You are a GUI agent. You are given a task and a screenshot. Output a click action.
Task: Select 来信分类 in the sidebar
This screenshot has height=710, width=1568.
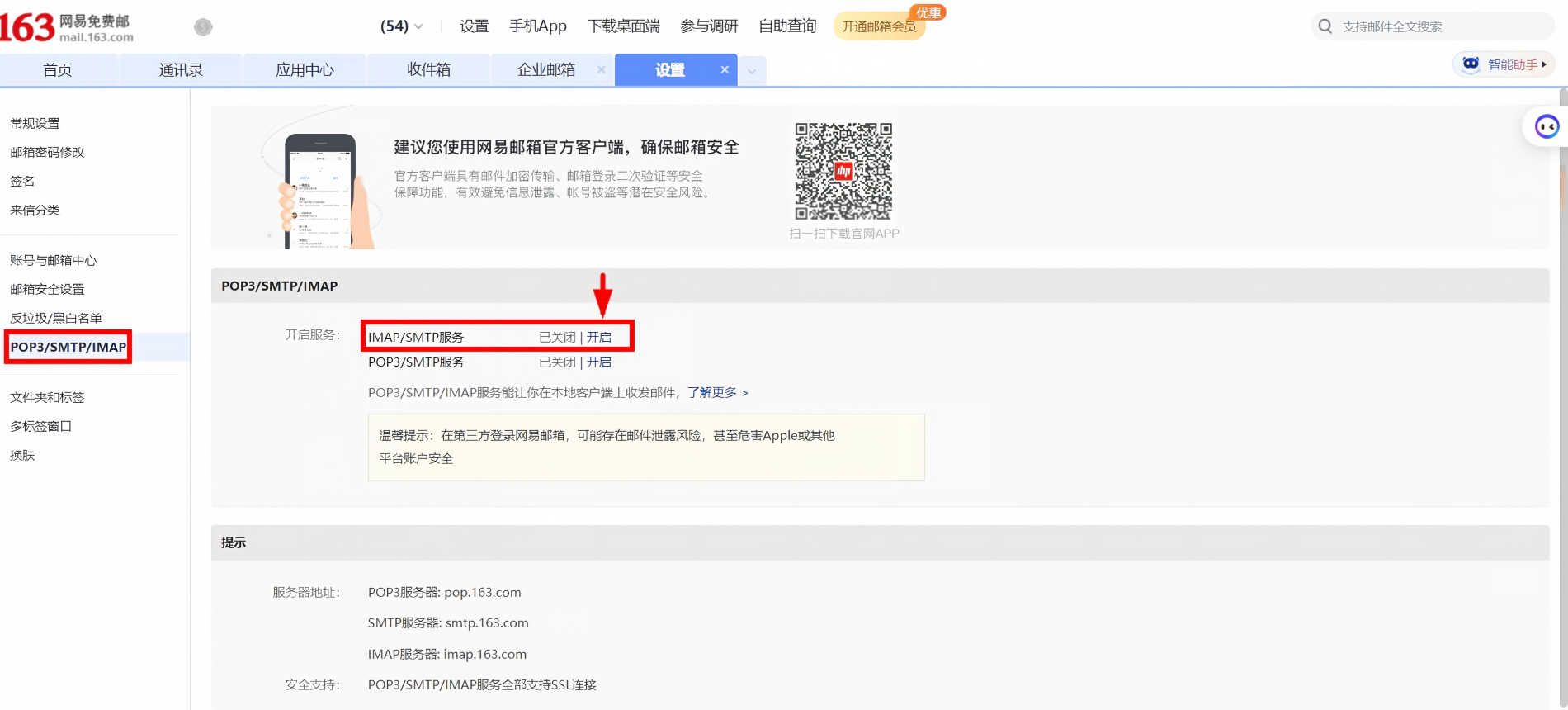click(x=35, y=210)
